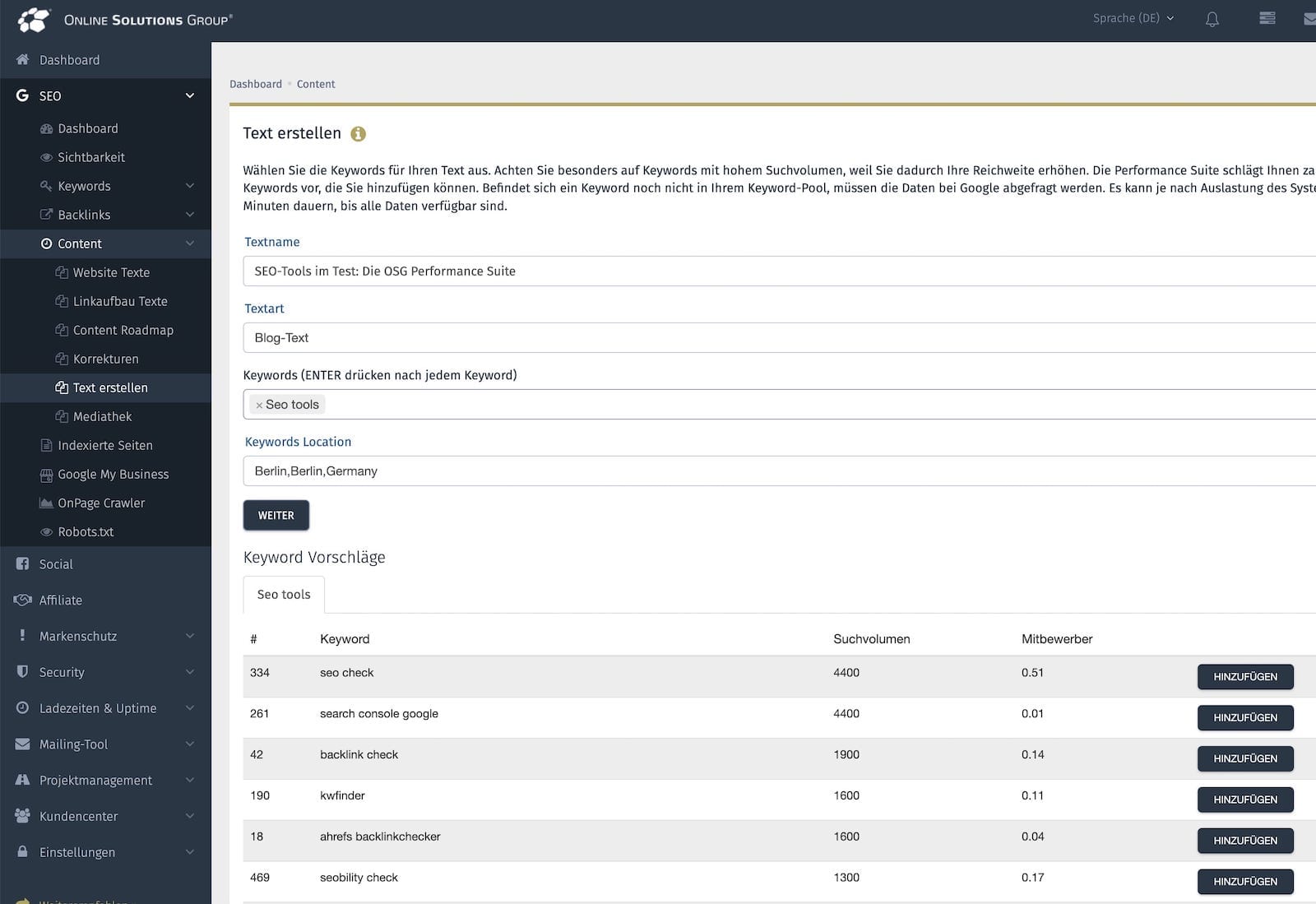This screenshot has width=1316, height=904.
Task: Click the Google G icon beside SEO
Action: tap(22, 95)
